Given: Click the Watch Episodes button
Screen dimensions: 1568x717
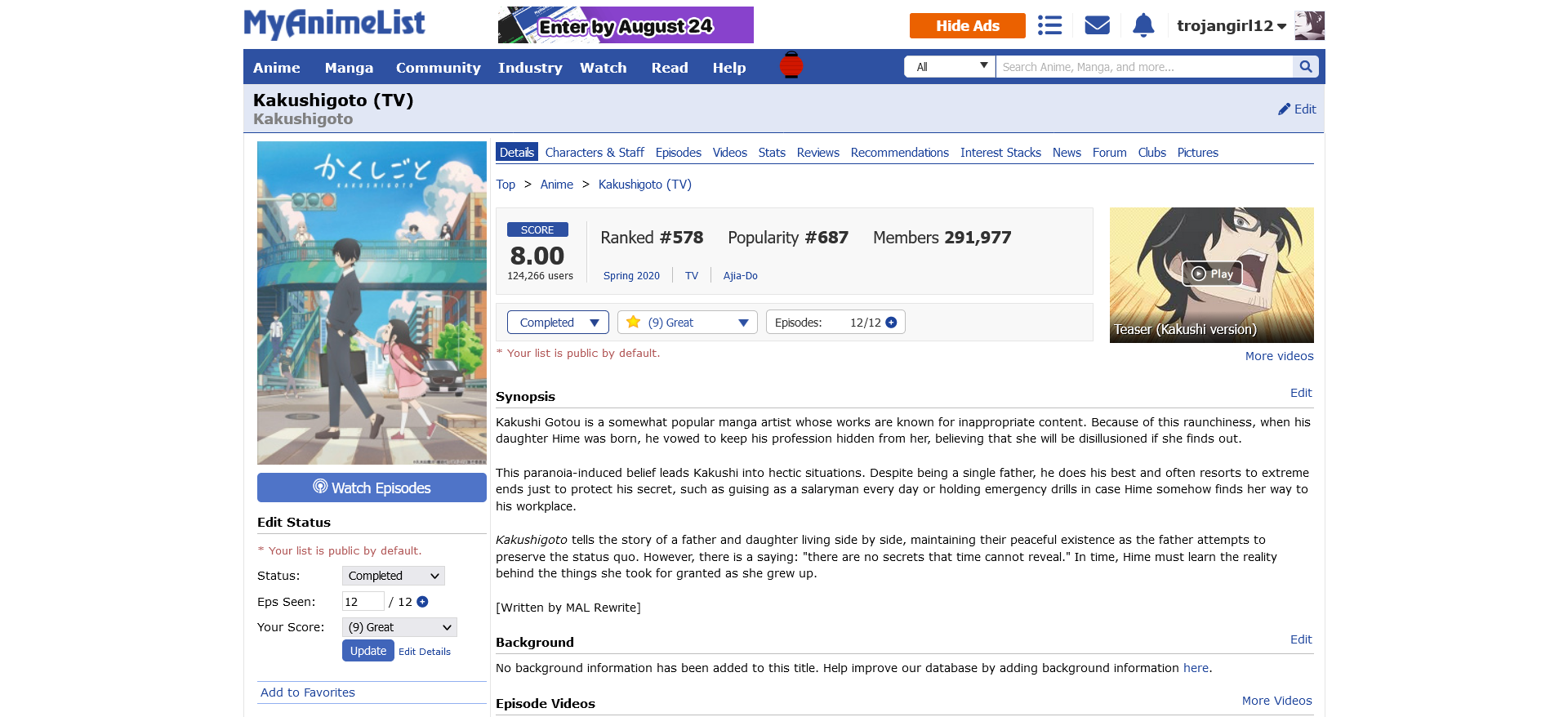Looking at the screenshot, I should (372, 488).
